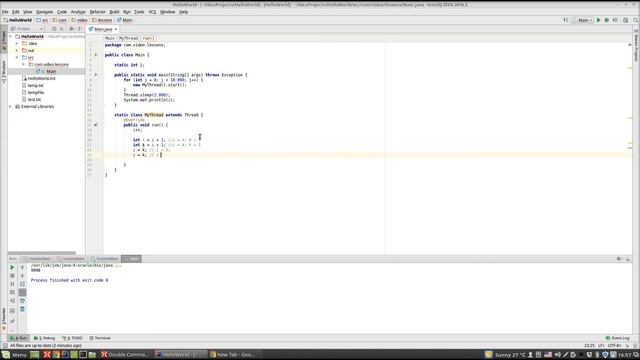Click the run gutter icon beside main method
This screenshot has height=360, width=640.
(96, 75)
